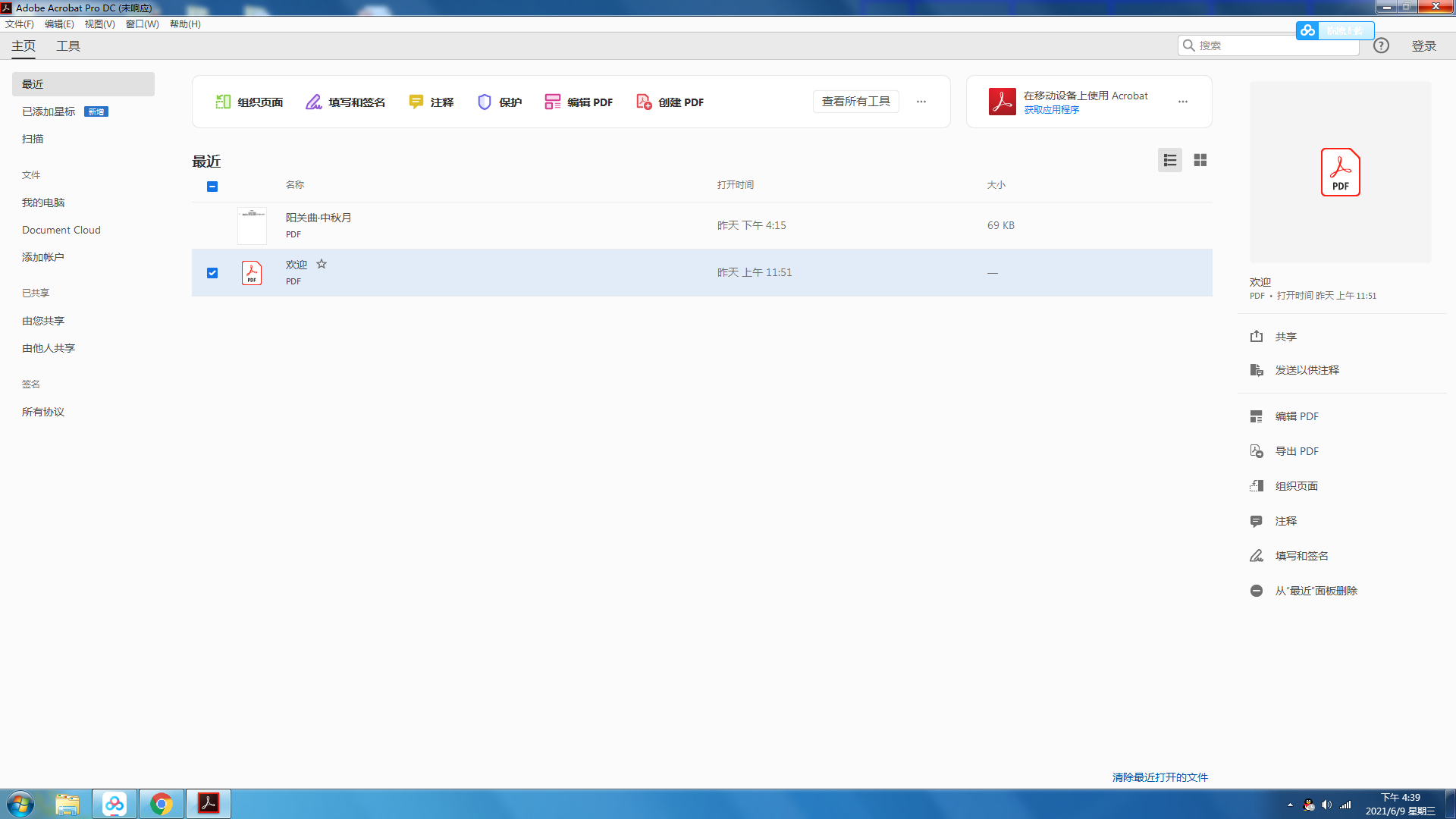Image resolution: width=1456 pixels, height=819 pixels.
Task: Open the 编辑 PDF tool in the top toolbar
Action: coord(579,102)
